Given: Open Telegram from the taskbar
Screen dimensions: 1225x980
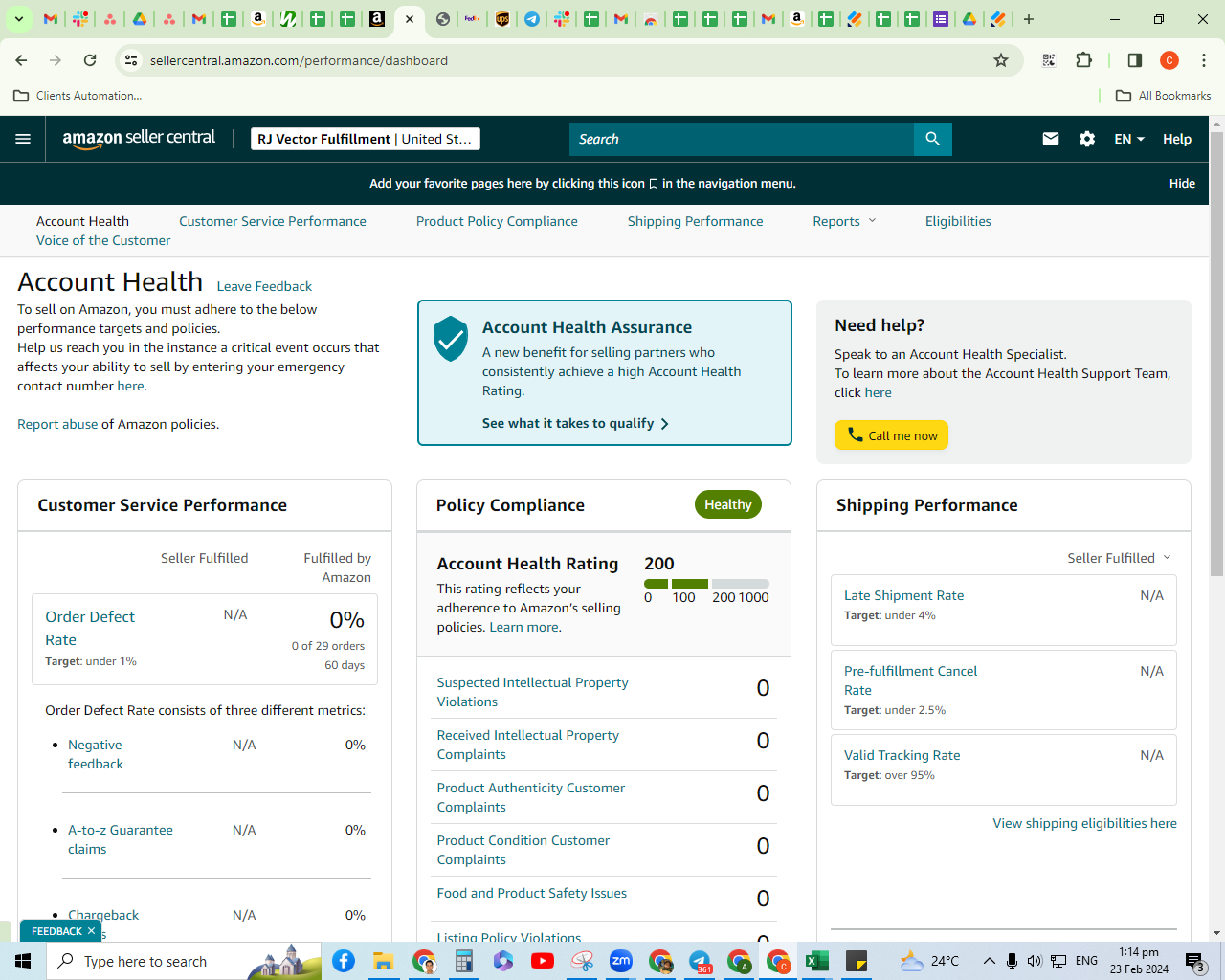Looking at the screenshot, I should coord(700,961).
